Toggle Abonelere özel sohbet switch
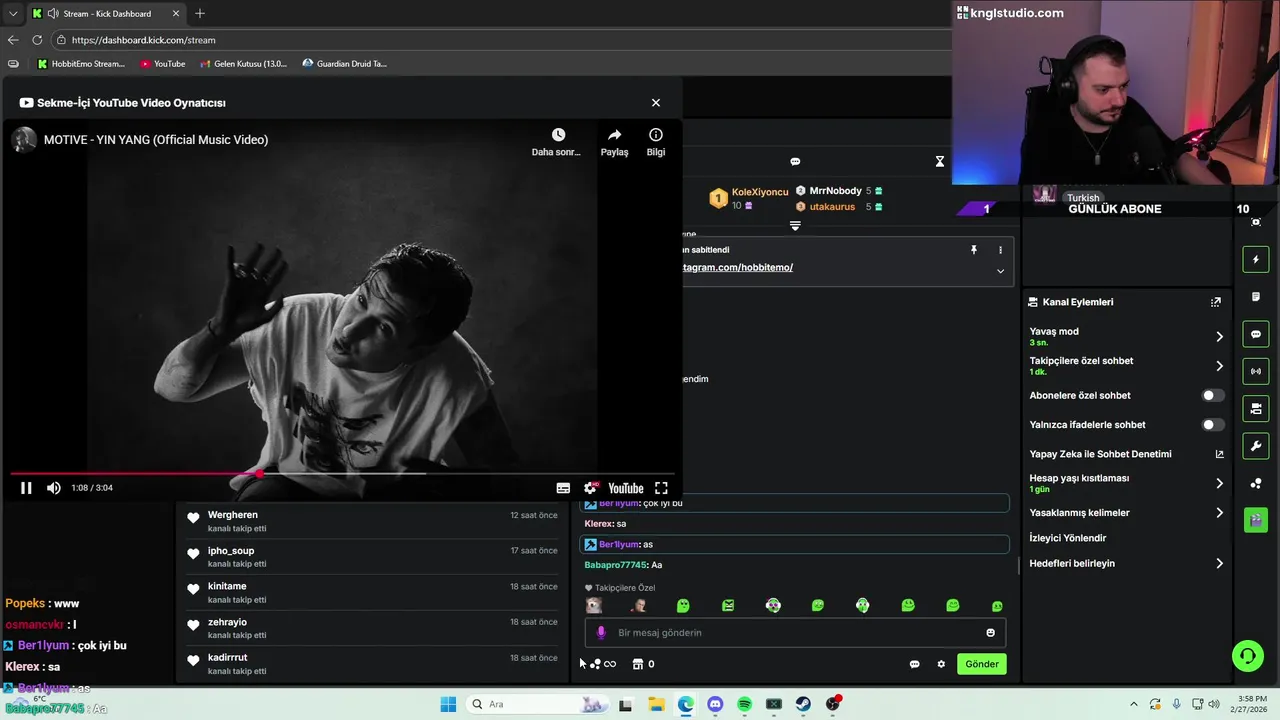The width and height of the screenshot is (1280, 720). [x=1212, y=396]
